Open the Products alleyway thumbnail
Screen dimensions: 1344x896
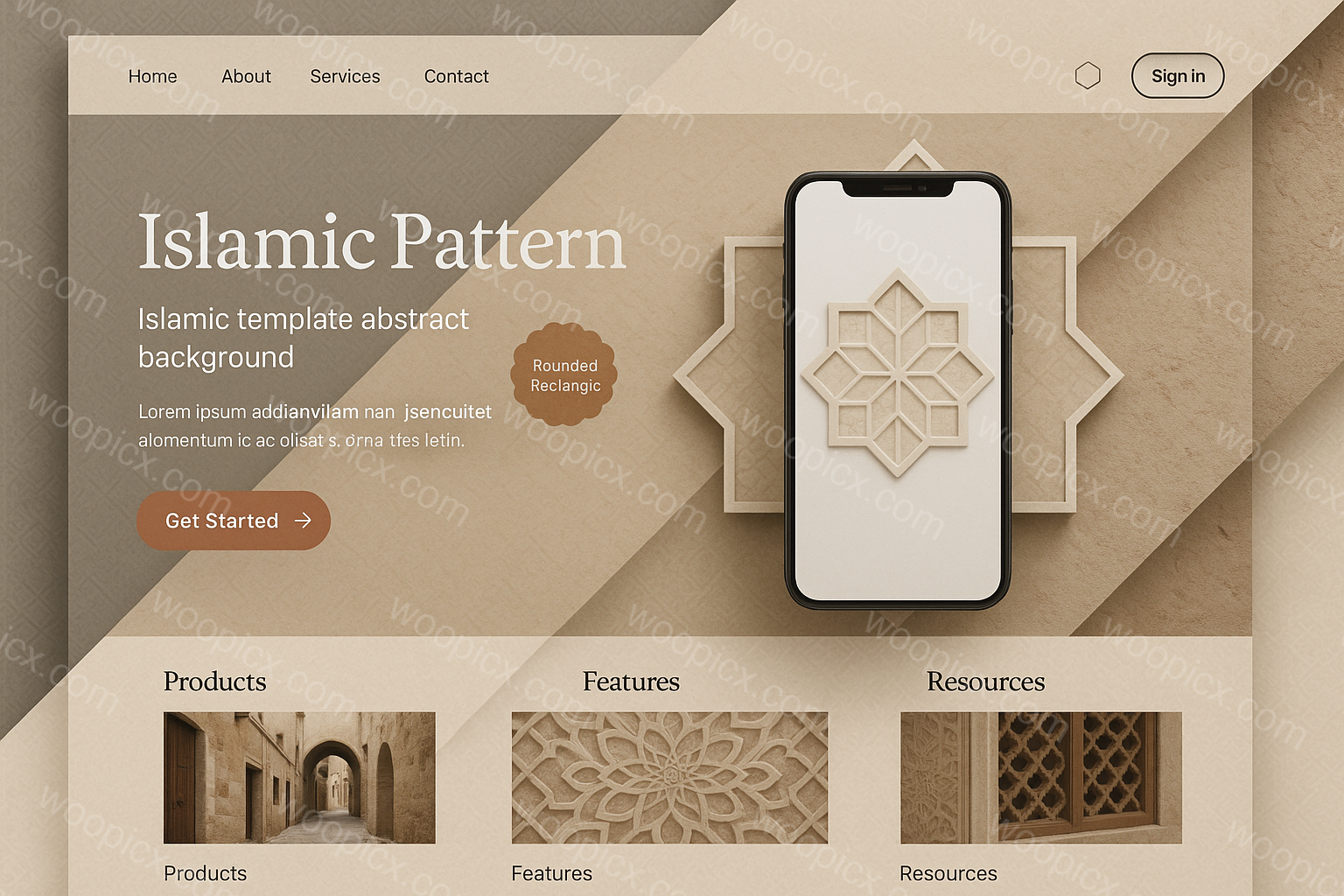[x=299, y=778]
